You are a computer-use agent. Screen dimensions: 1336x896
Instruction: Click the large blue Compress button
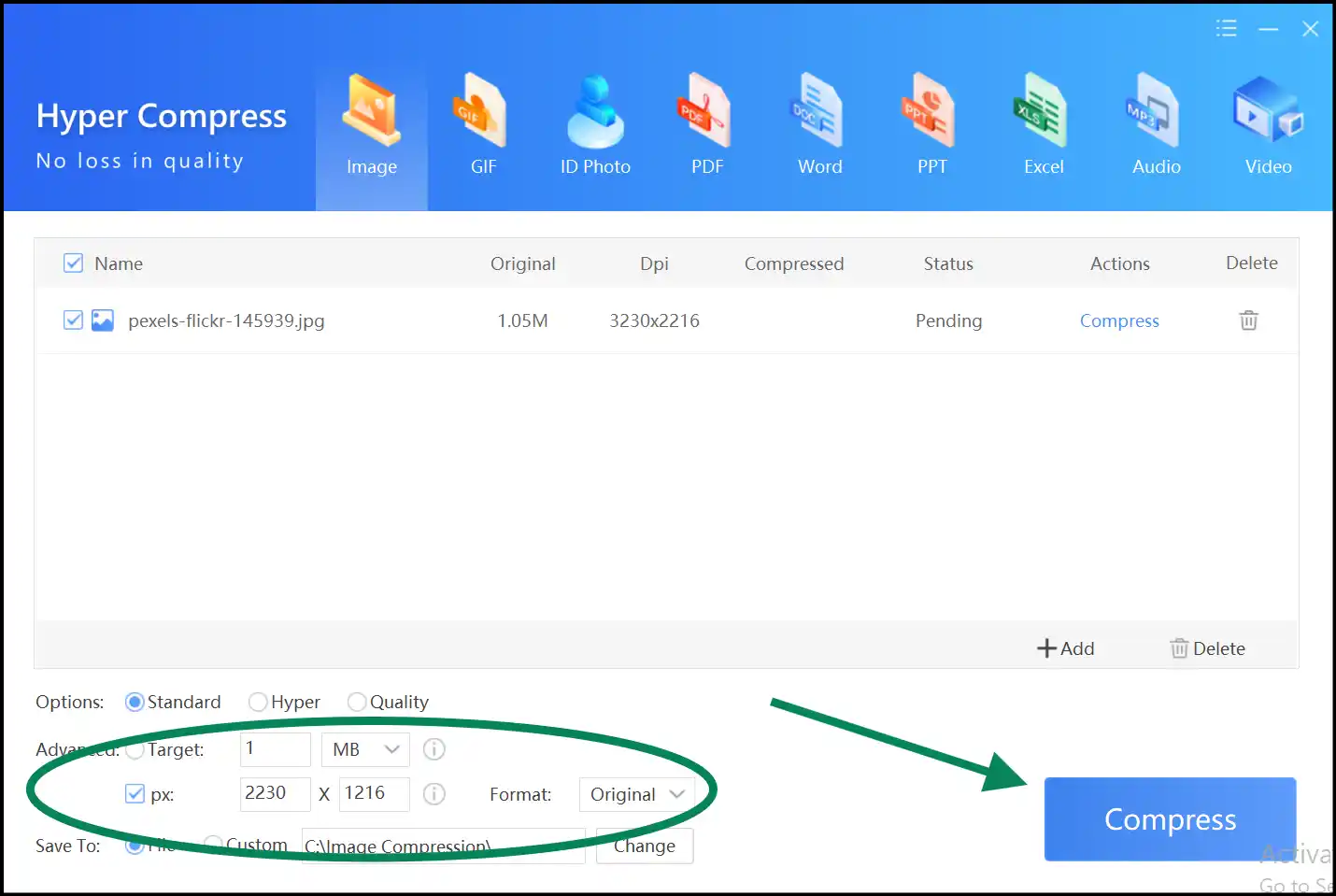click(1170, 819)
